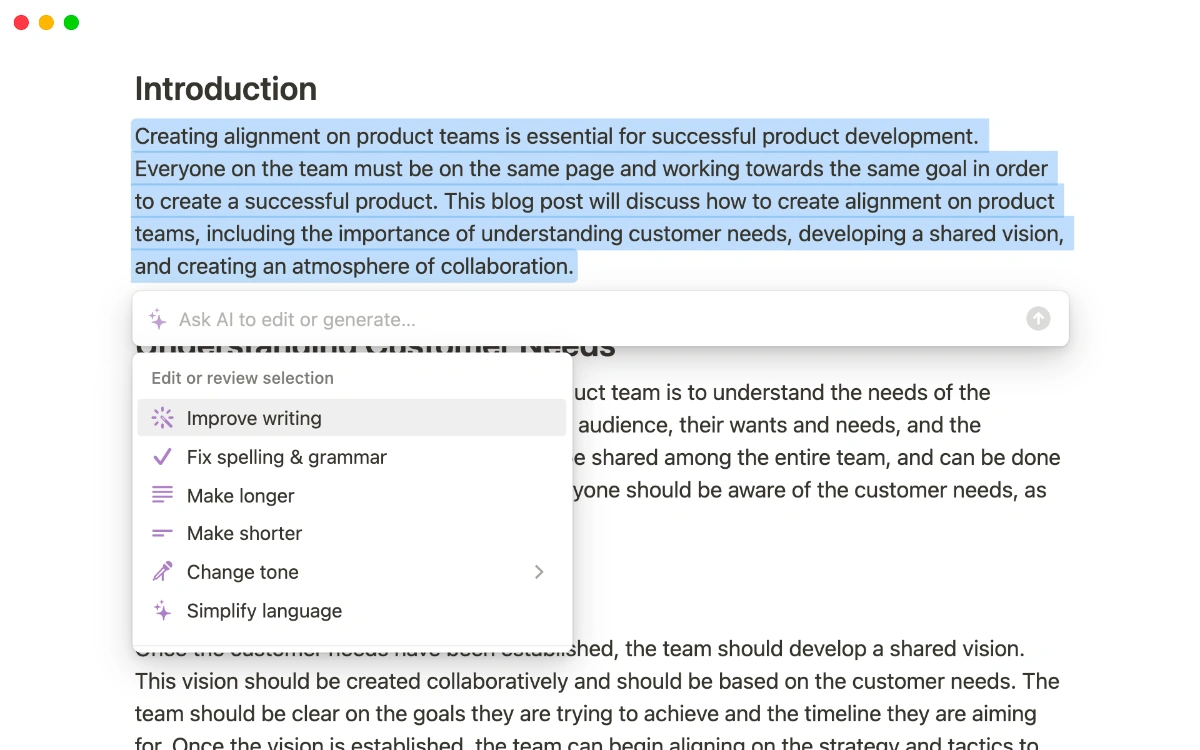Click the sparkle icon in Ask AI bar
The image size is (1200, 750).
[158, 319]
